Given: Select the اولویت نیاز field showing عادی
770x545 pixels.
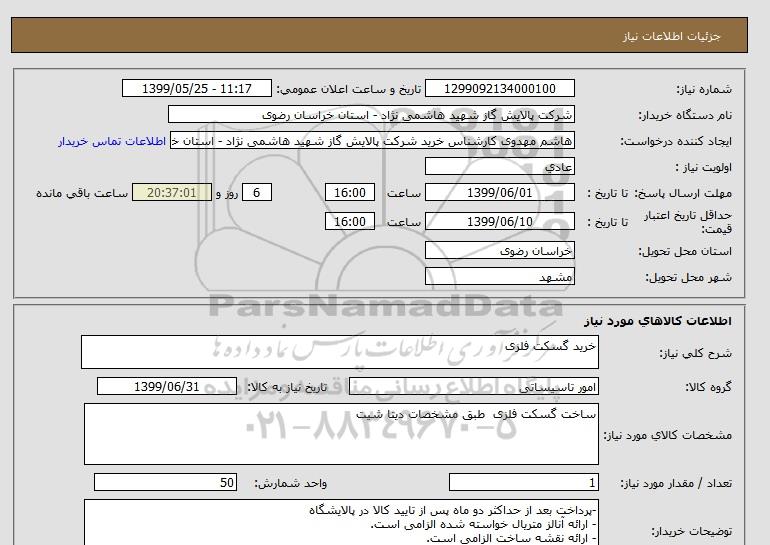Looking at the screenshot, I should click(x=499, y=166).
